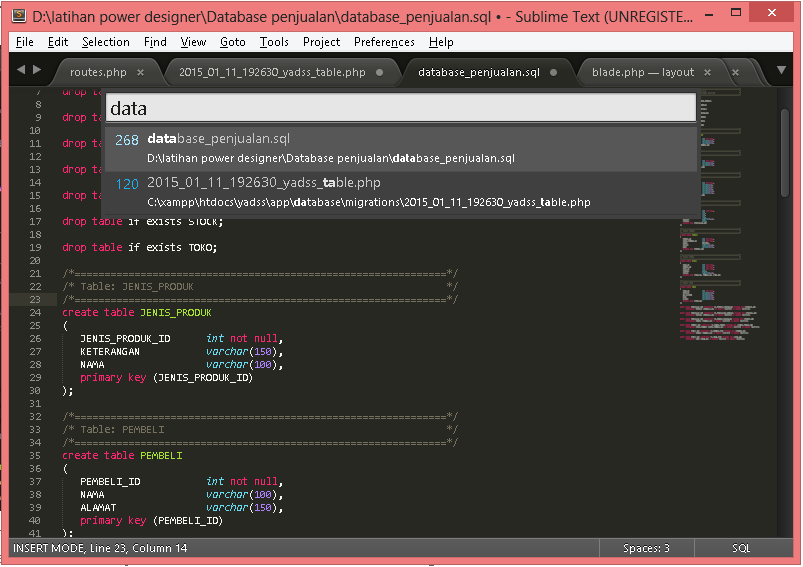Click the 'create table PEMBELI' line
This screenshot has width=803, height=567.
[x=122, y=455]
